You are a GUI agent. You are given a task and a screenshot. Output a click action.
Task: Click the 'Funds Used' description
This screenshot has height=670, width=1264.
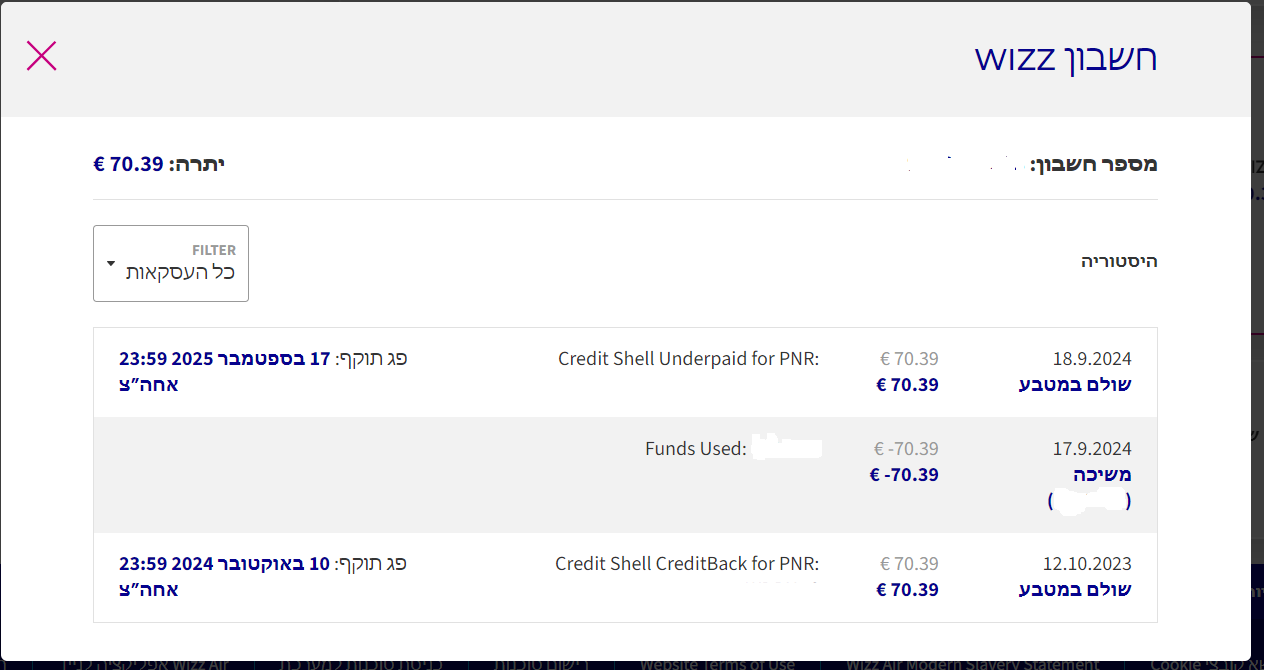pos(696,449)
